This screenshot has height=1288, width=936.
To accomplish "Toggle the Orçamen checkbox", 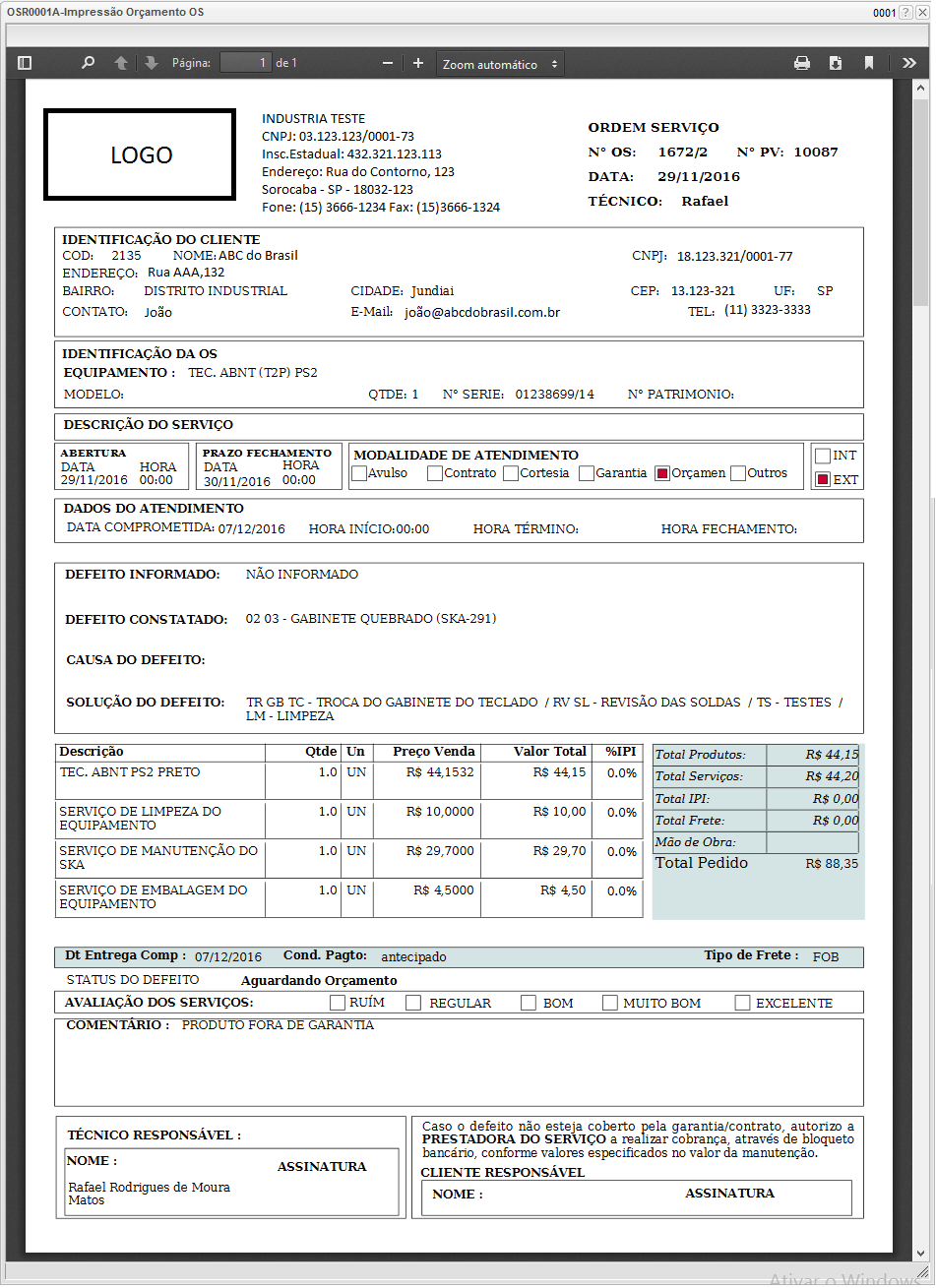I will 662,473.
